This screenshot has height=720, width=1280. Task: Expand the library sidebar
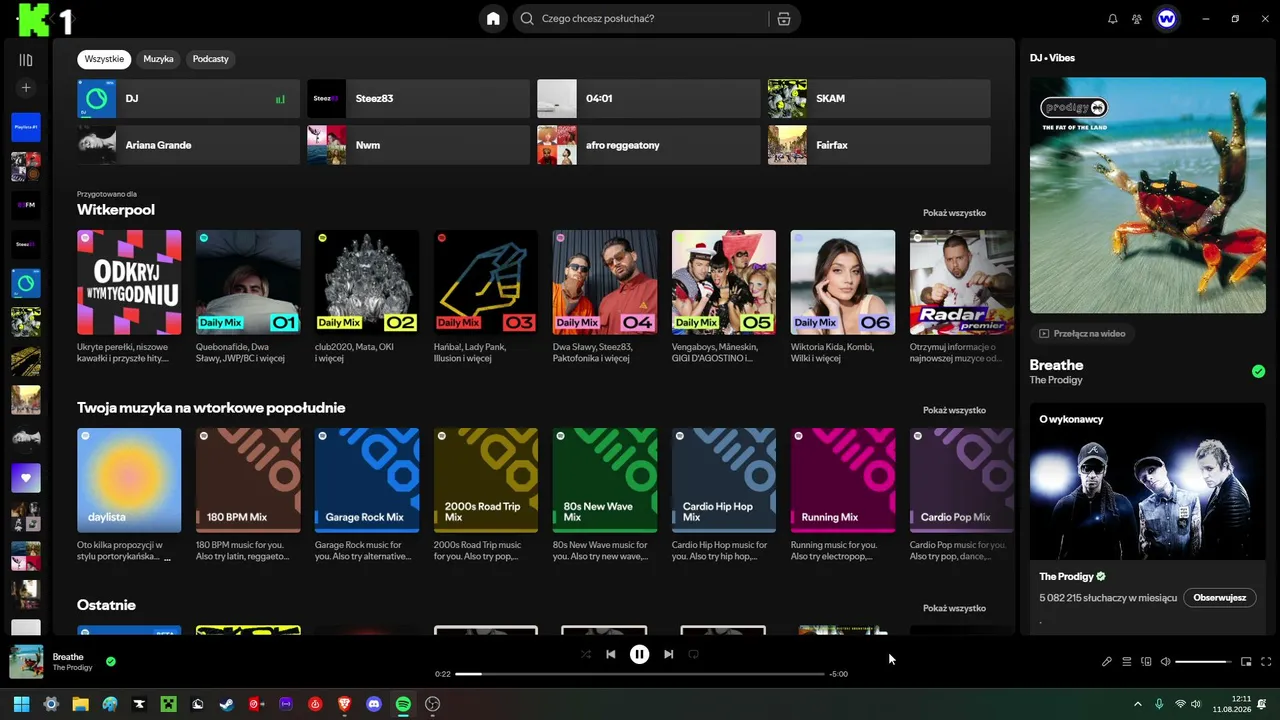[26, 60]
